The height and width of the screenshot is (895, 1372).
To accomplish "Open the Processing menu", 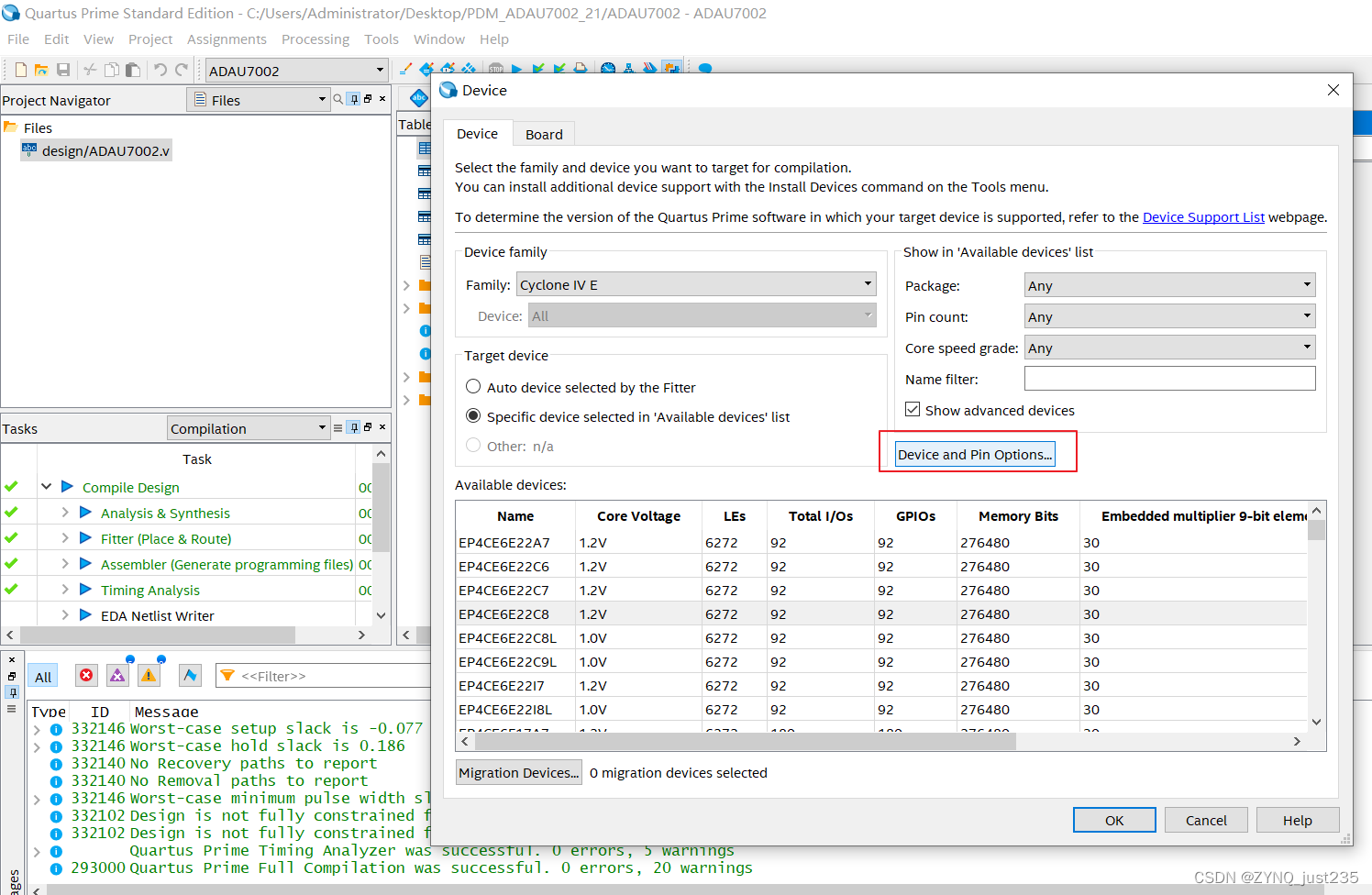I will click(x=315, y=39).
